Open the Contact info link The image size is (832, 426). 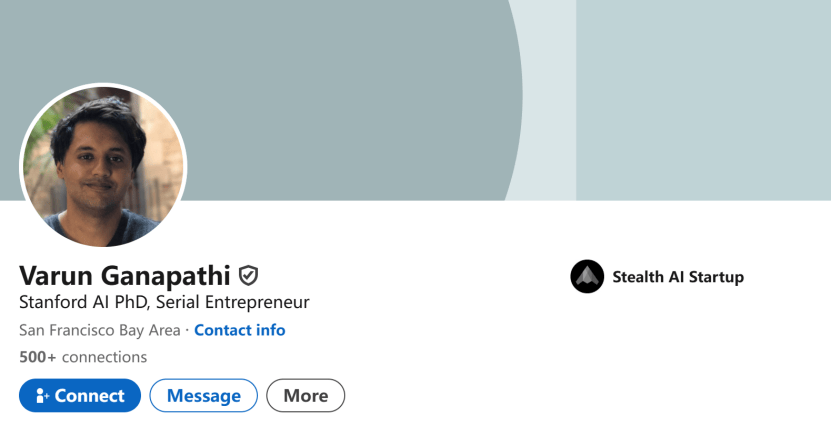239,330
